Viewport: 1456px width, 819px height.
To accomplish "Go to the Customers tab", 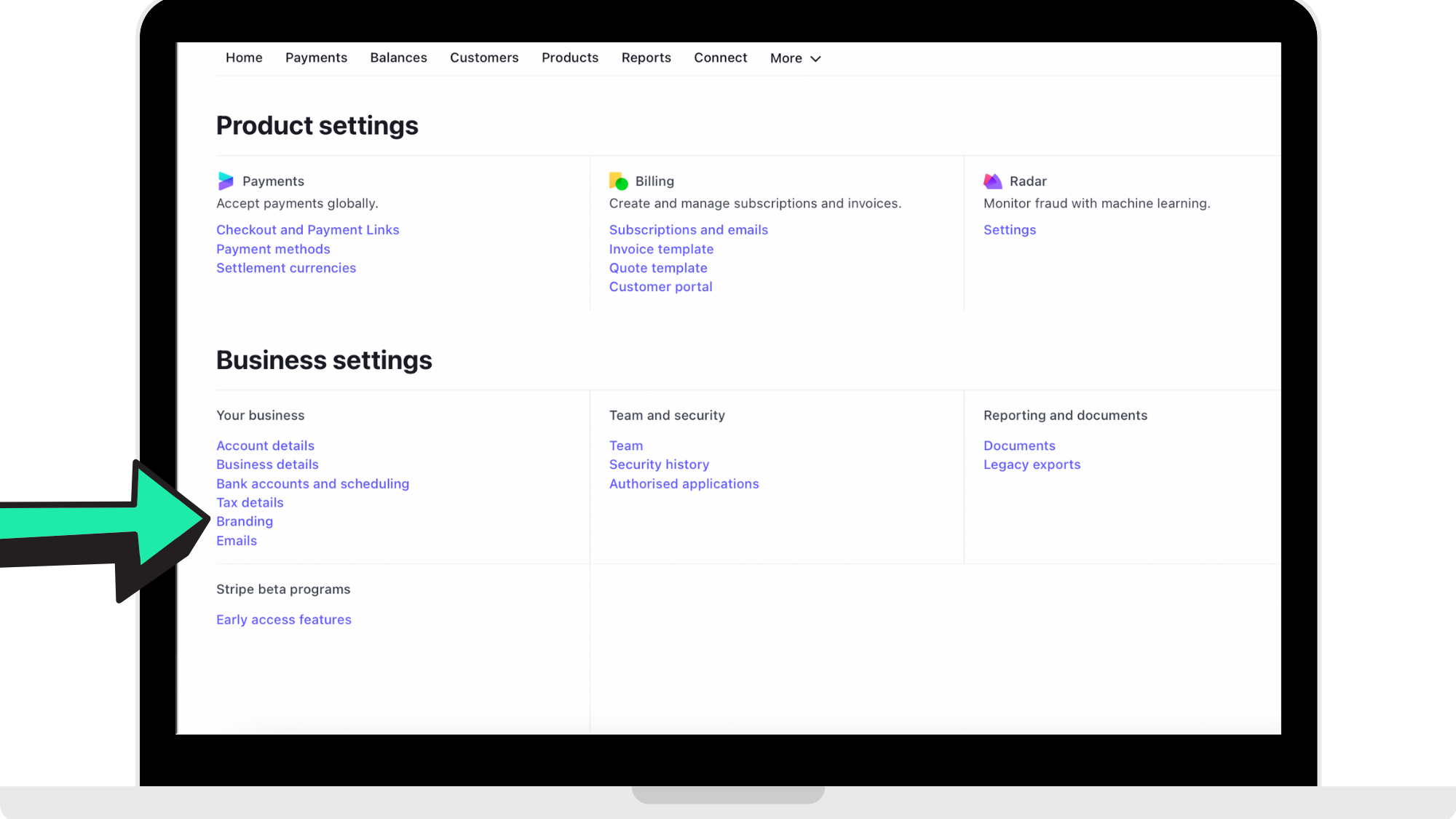I will coord(484,58).
